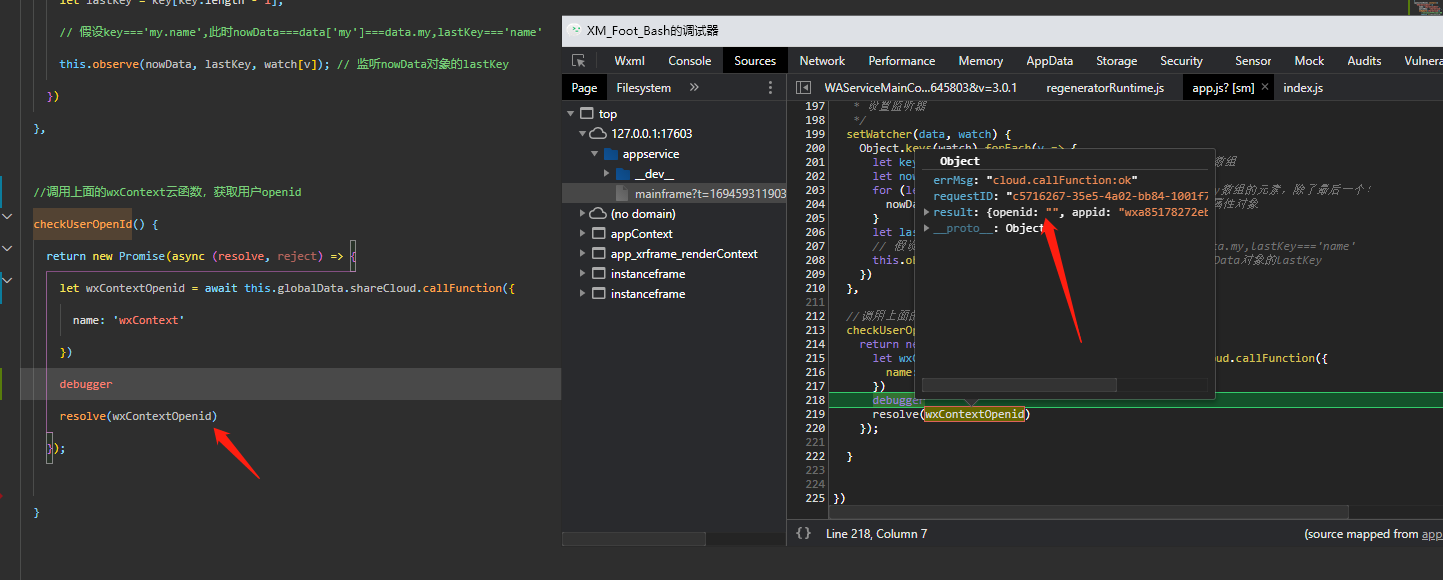This screenshot has height=580, width=1443.
Task: Open the Mock tab
Action: (1309, 61)
